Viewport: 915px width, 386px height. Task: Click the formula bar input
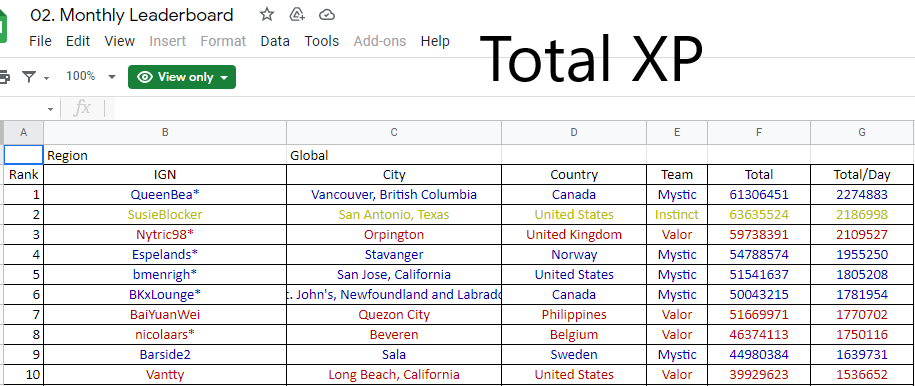(x=514, y=109)
